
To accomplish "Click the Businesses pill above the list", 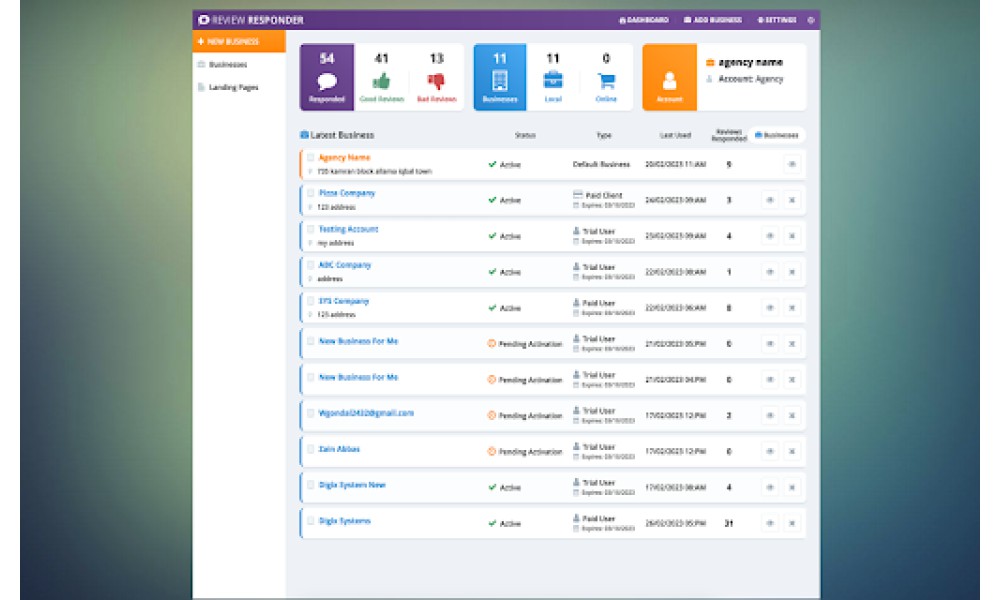I will pyautogui.click(x=776, y=135).
